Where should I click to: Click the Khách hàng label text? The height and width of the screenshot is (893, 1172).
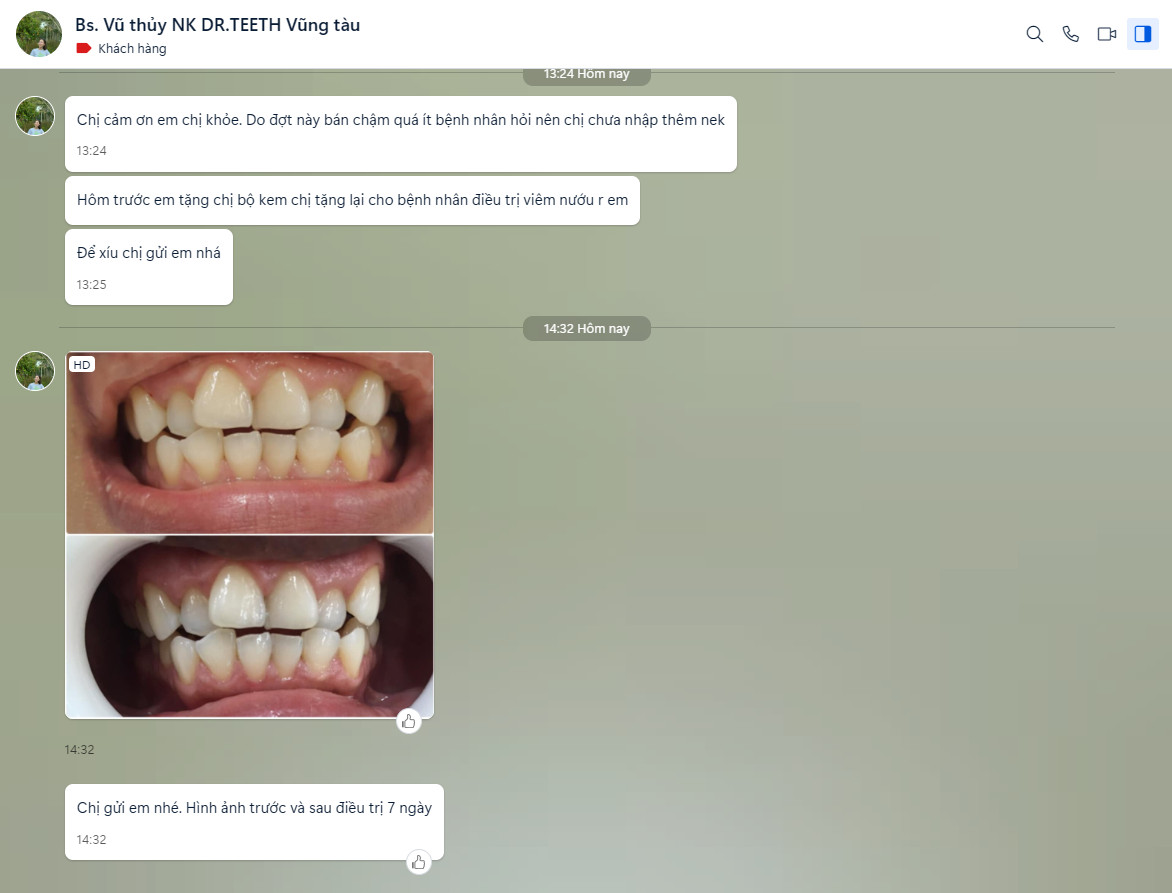[132, 48]
